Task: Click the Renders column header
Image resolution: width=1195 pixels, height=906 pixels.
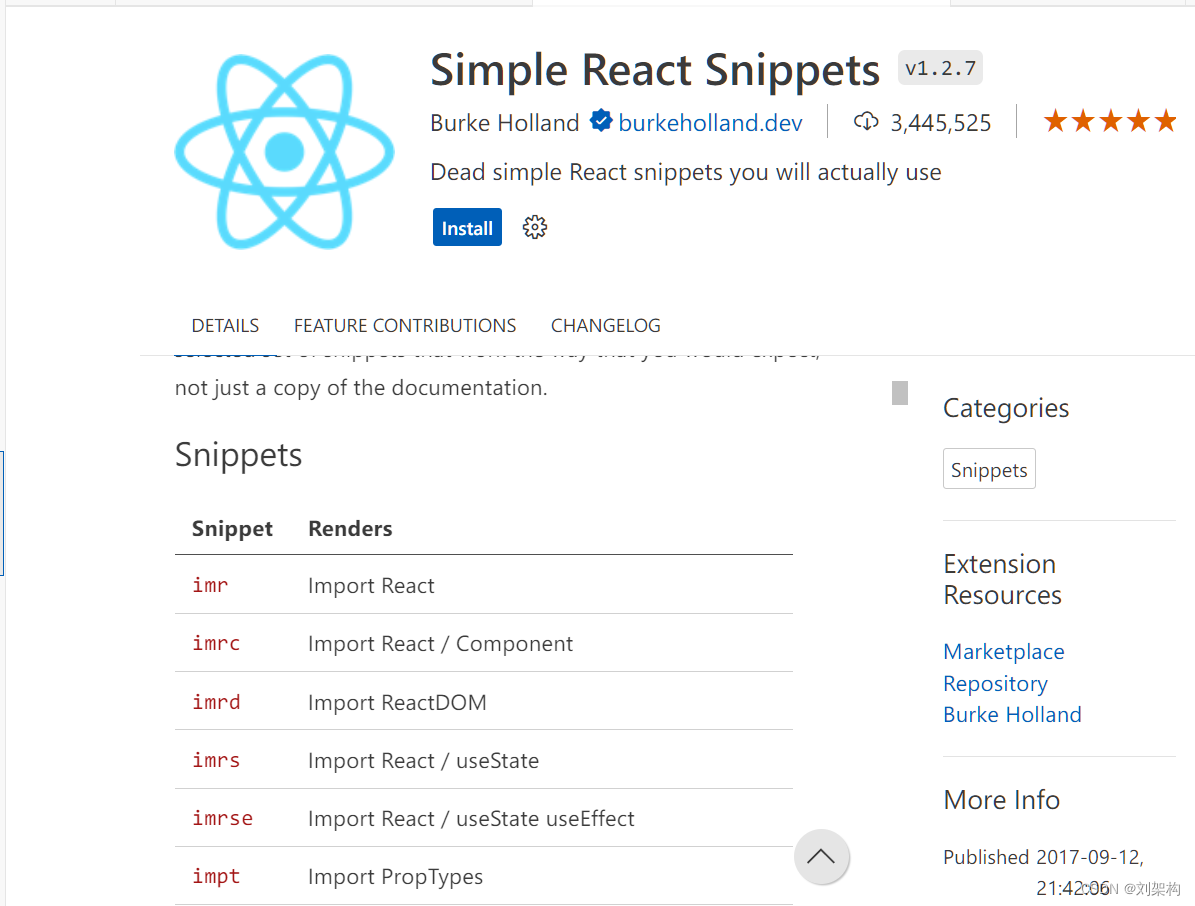Action: 351,528
